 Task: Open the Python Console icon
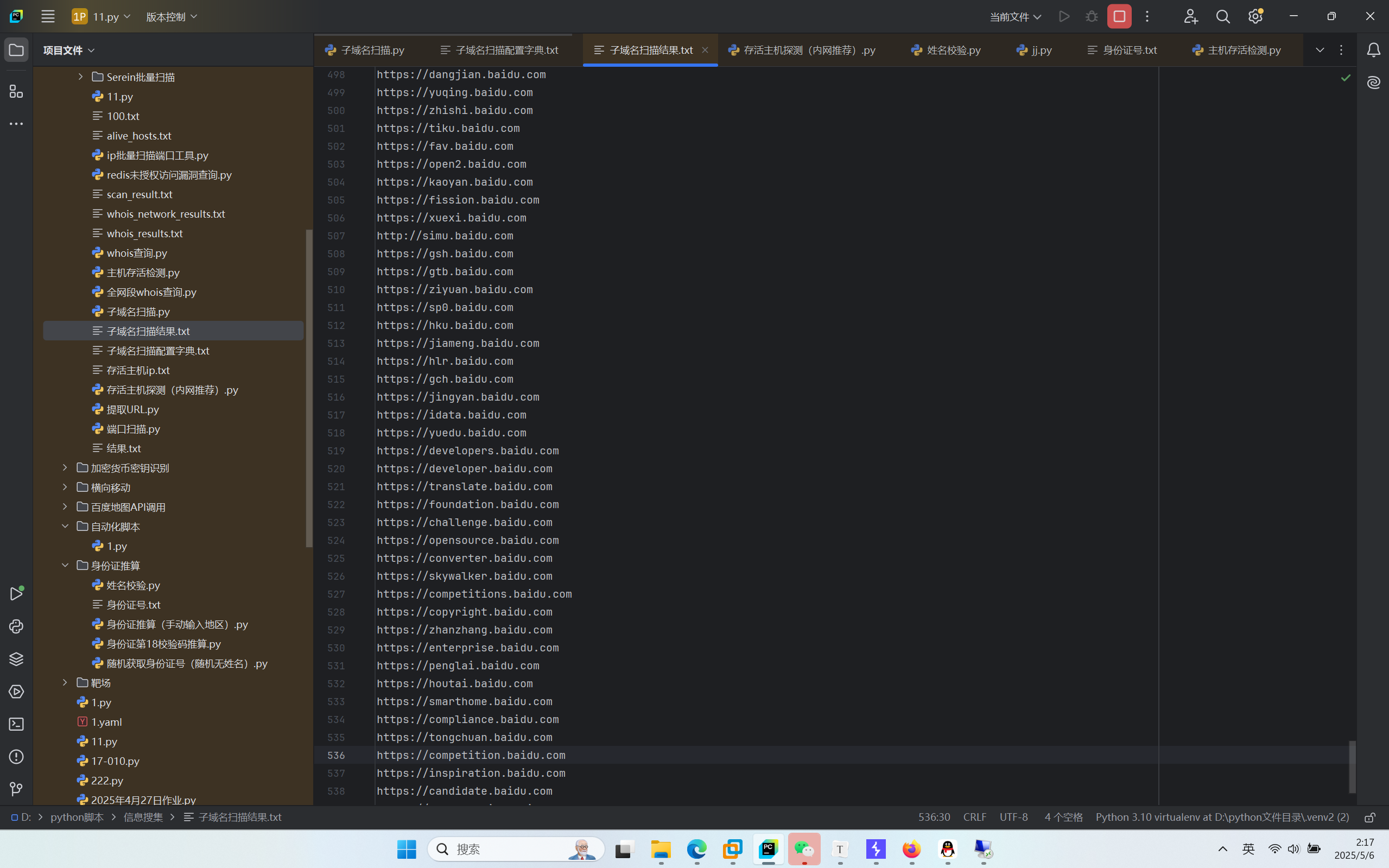click(x=16, y=626)
